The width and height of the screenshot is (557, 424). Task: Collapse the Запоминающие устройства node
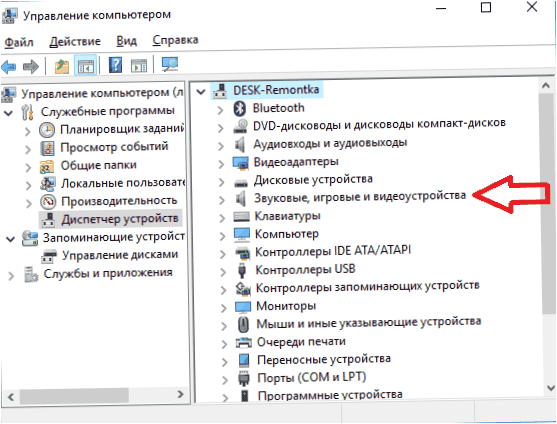pos(10,239)
